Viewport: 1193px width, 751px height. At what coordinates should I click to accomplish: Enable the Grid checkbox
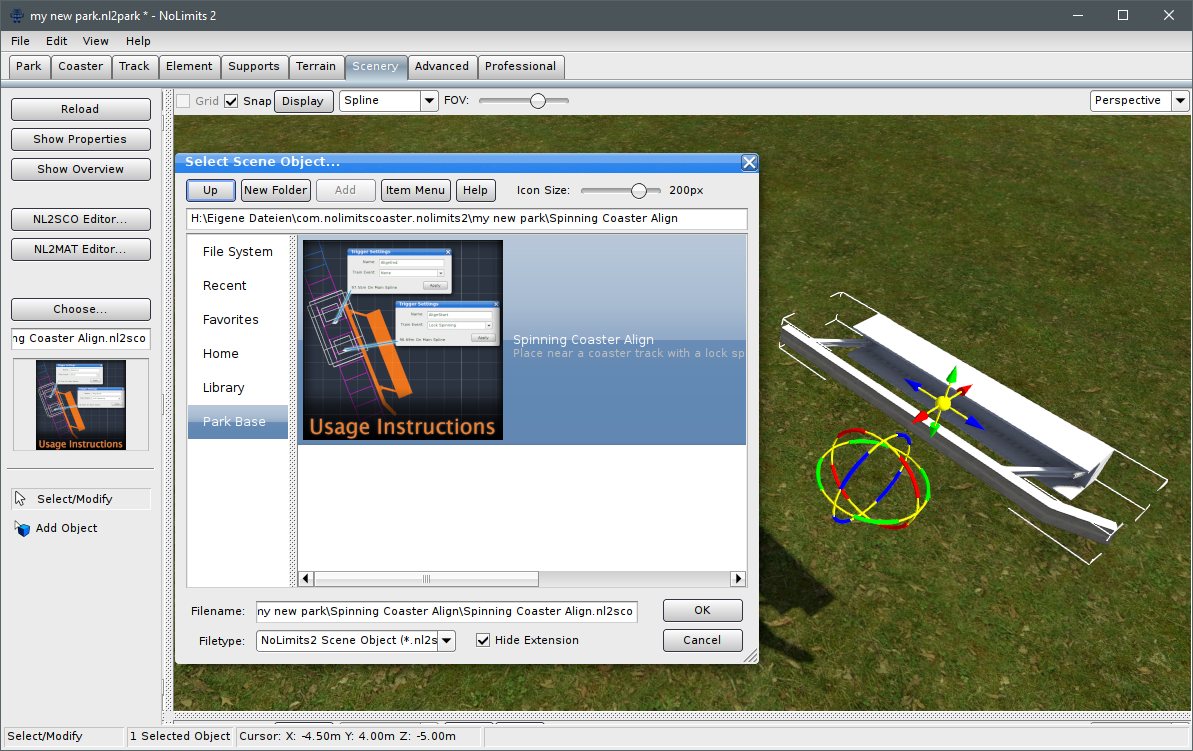point(183,100)
